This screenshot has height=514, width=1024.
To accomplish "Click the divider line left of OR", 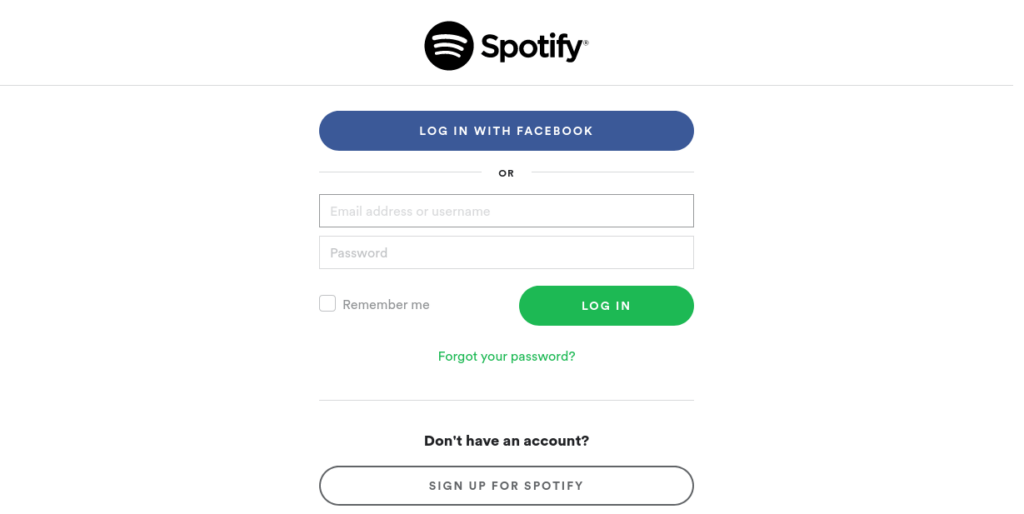I will [400, 172].
